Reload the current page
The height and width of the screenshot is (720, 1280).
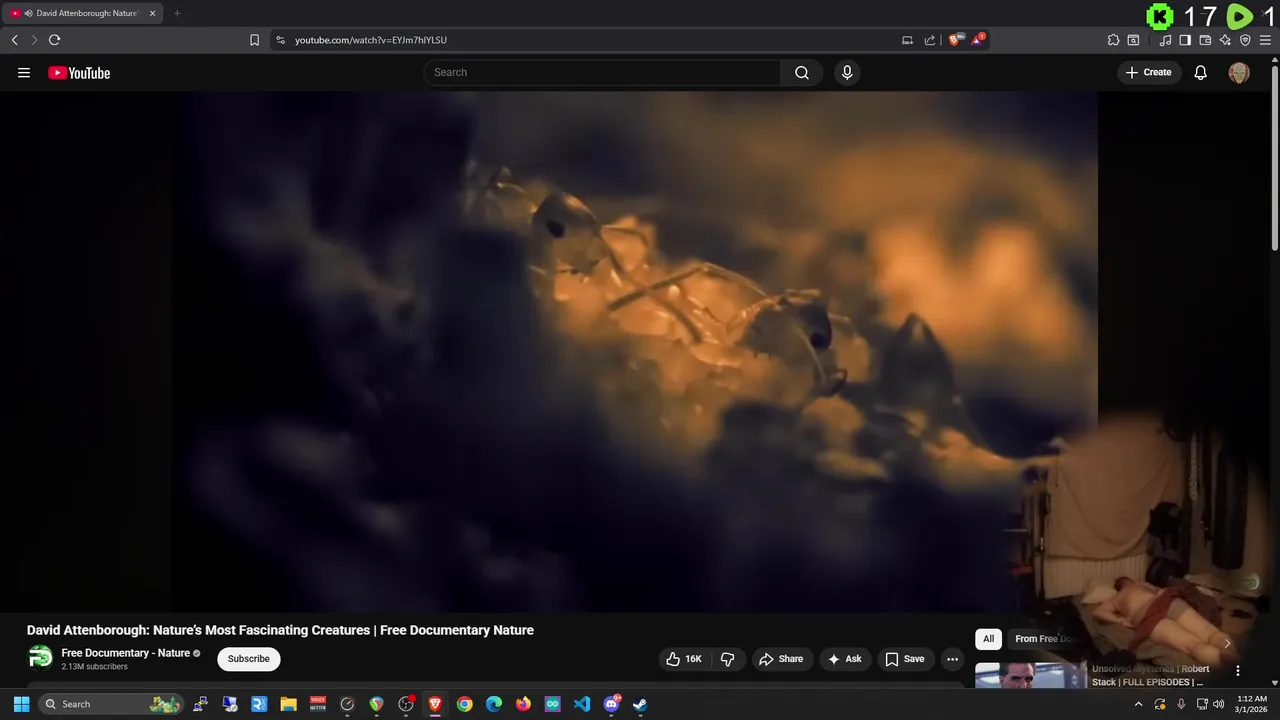pyautogui.click(x=54, y=40)
